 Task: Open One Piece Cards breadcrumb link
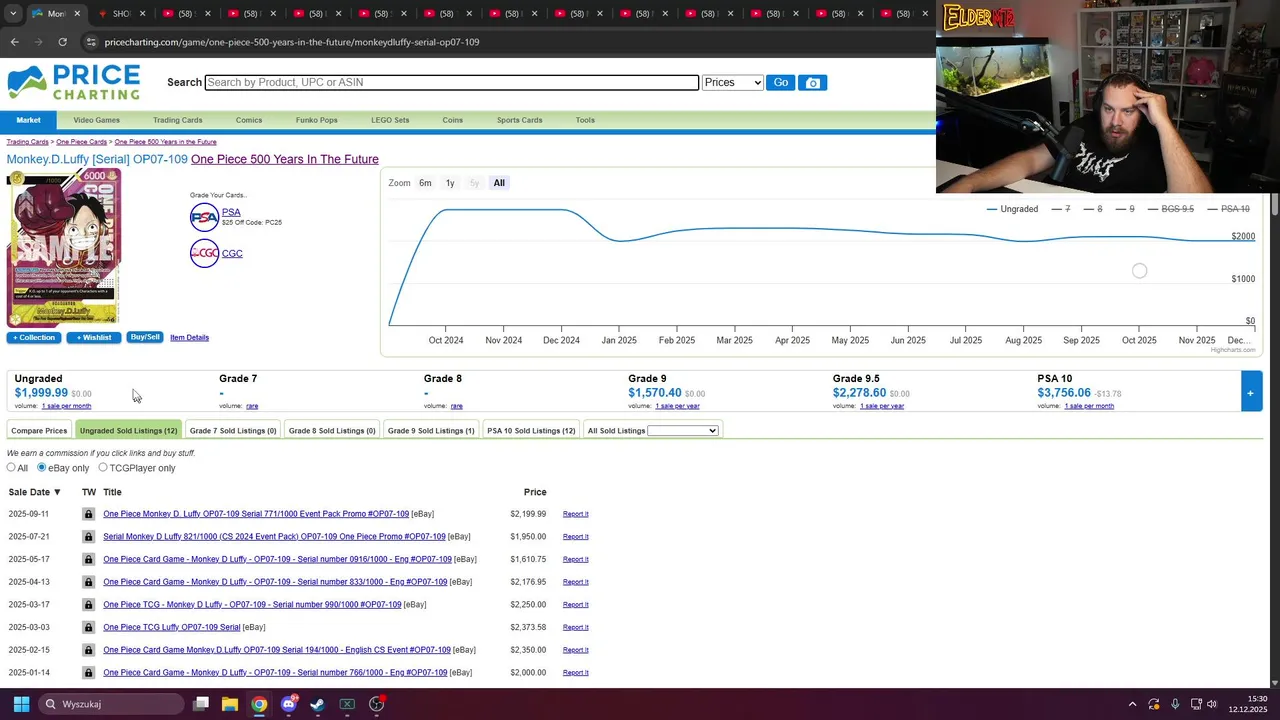(81, 142)
